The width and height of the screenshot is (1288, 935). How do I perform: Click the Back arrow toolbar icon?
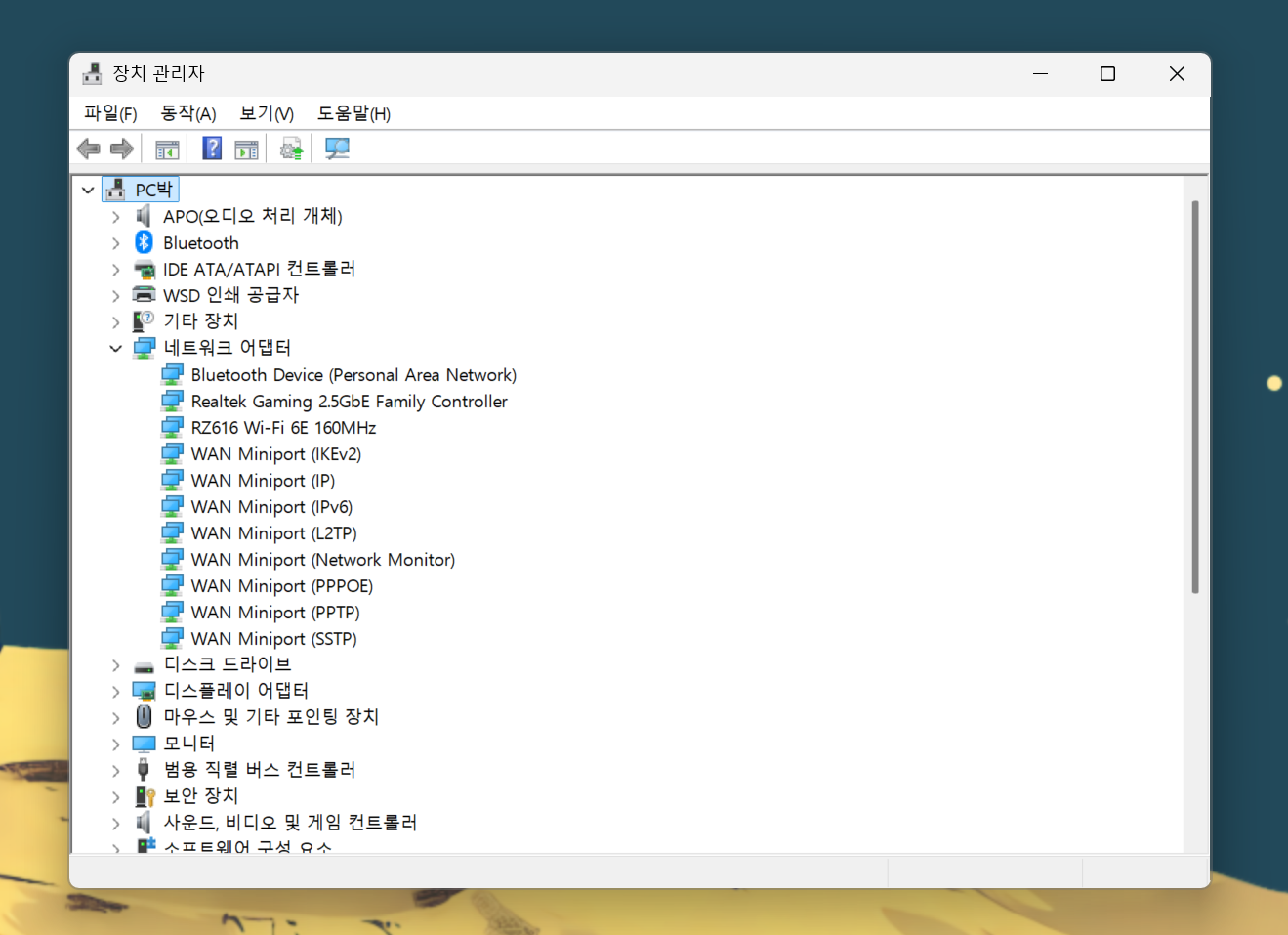89,149
